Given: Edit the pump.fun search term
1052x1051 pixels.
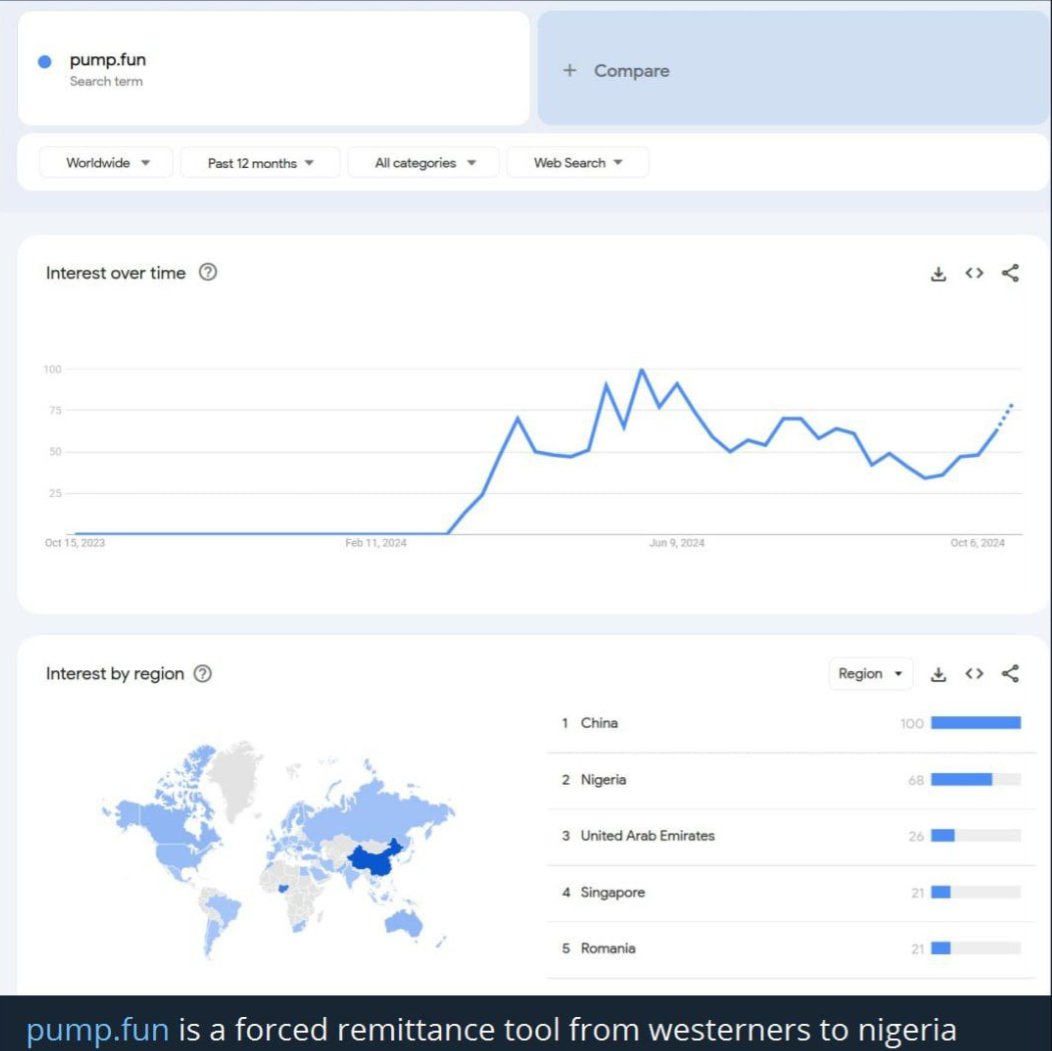Looking at the screenshot, I should pyautogui.click(x=274, y=68).
